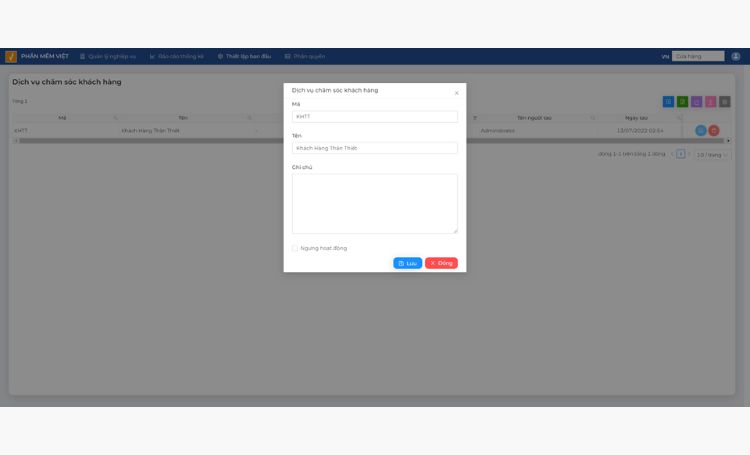
Task: Click the blue edit row icon
Action: [x=700, y=130]
